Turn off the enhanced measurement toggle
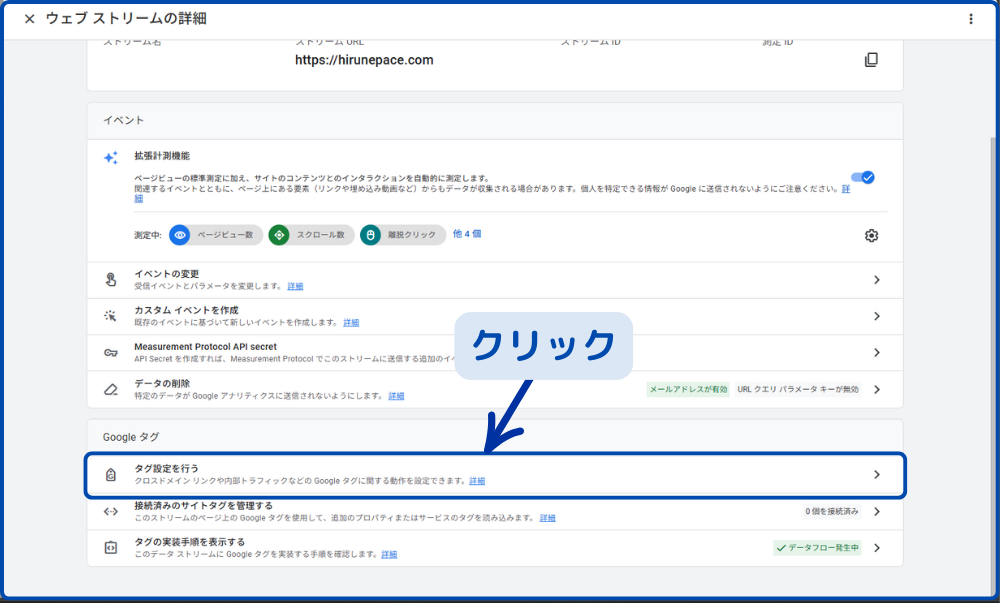Image resolution: width=1000 pixels, height=603 pixels. (x=862, y=177)
